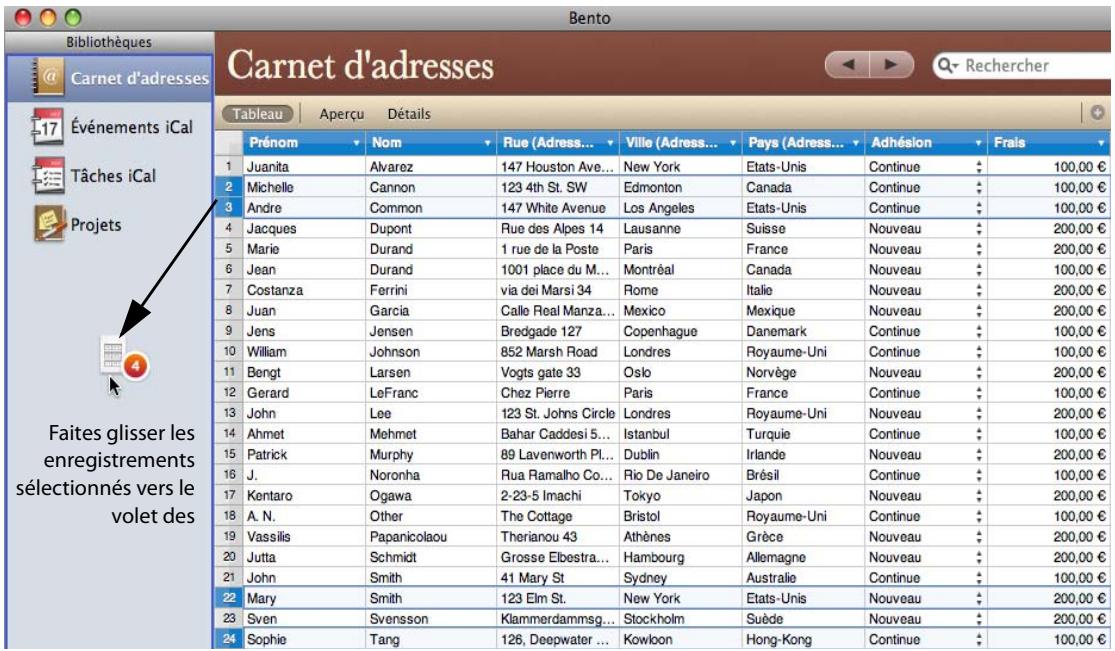Open the Projets library icon
This screenshot has width=1115, height=651.
[x=49, y=224]
